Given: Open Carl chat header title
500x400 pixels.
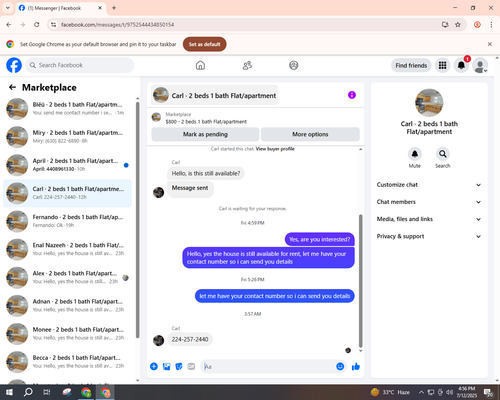Looking at the screenshot, I should coord(215,95).
